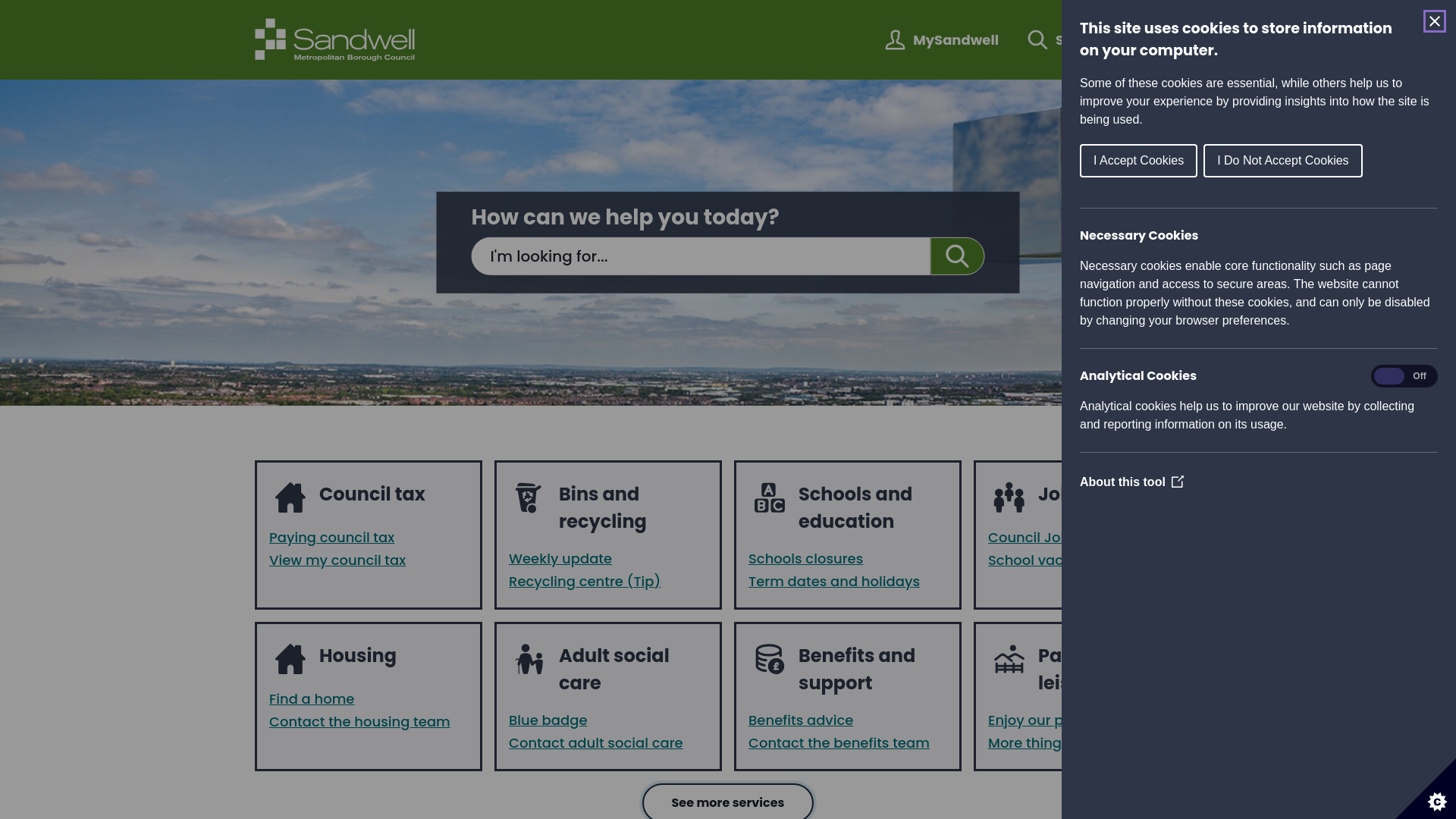Click the Housing house icon
Image resolution: width=1456 pixels, height=819 pixels.
(x=290, y=659)
